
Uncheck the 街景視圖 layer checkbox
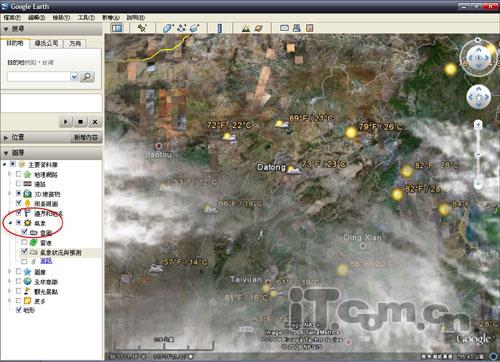pyautogui.click(x=19, y=203)
